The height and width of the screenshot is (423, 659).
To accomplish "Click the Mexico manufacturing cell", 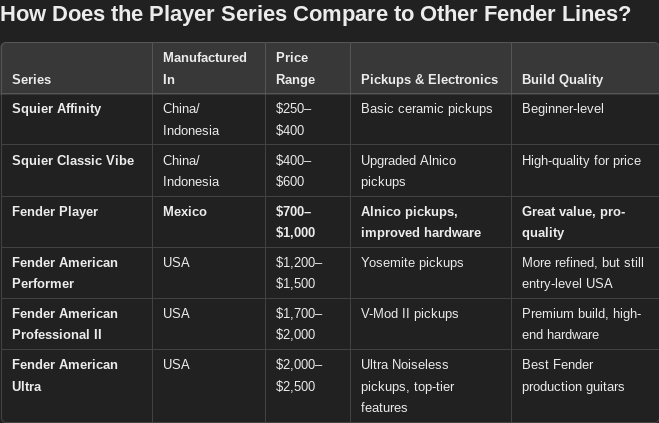I will (x=185, y=211).
